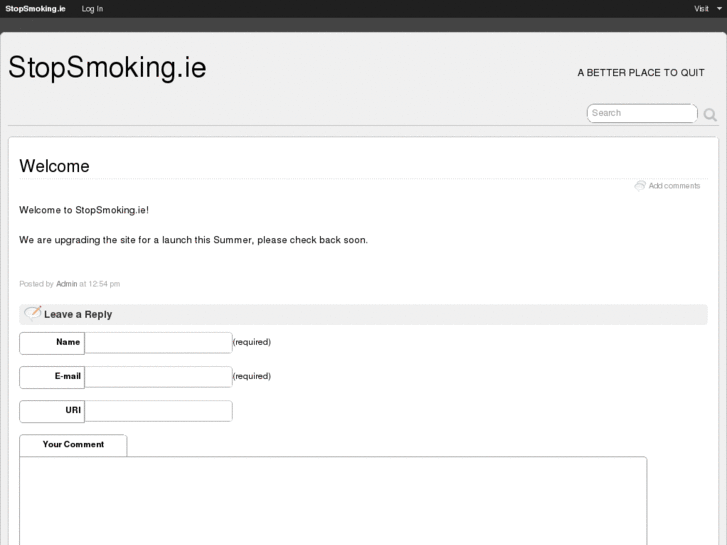This screenshot has width=727, height=545.
Task: Click the search magnifier icon
Action: tap(710, 114)
